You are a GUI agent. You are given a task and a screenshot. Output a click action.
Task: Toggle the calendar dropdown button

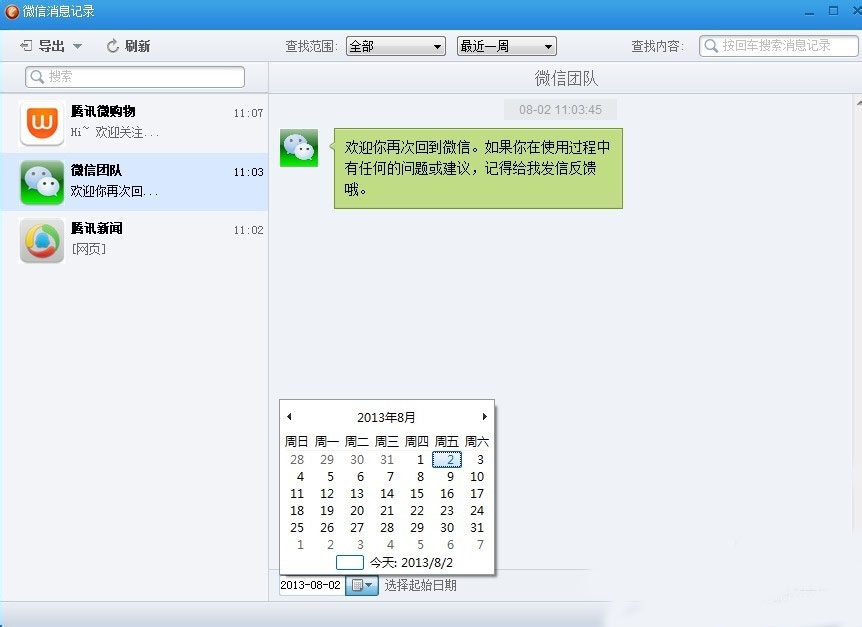tap(362, 585)
